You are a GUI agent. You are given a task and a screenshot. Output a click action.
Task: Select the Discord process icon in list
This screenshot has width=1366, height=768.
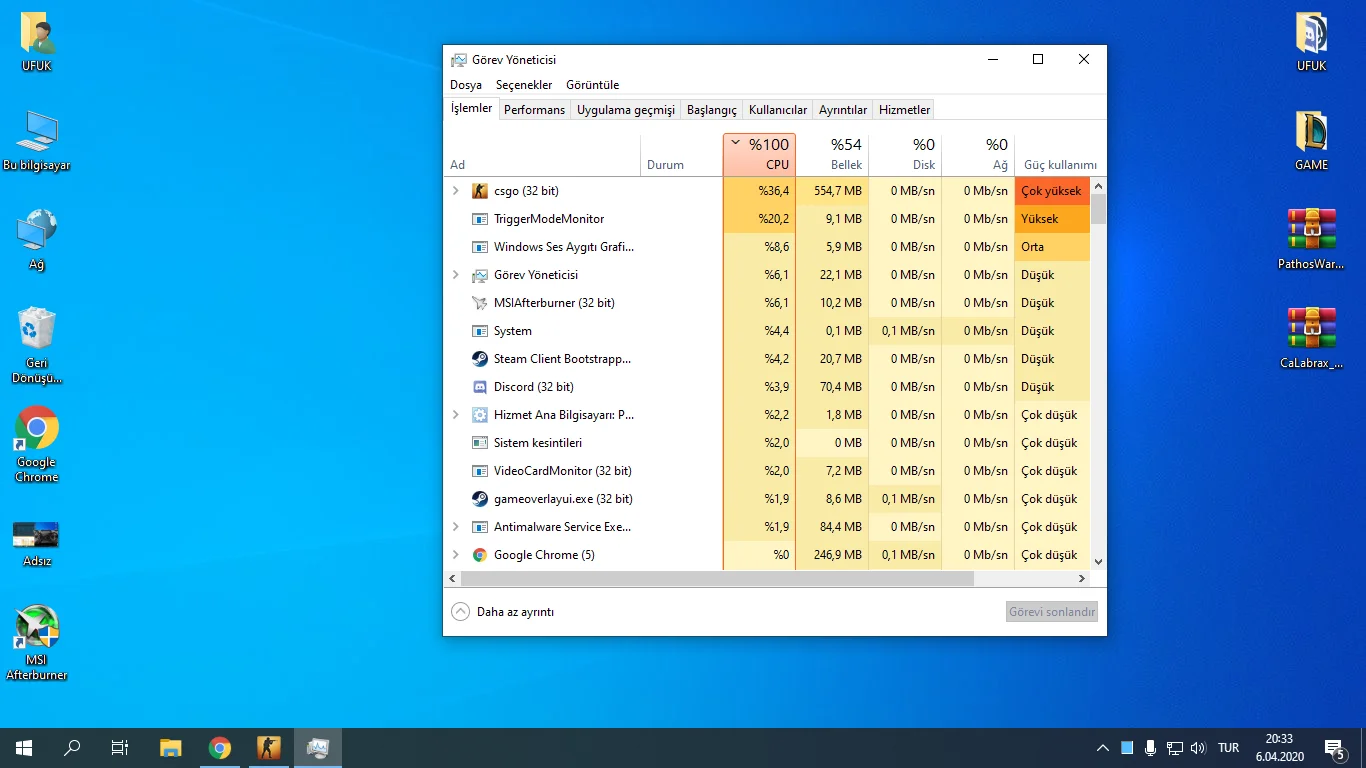(x=480, y=387)
